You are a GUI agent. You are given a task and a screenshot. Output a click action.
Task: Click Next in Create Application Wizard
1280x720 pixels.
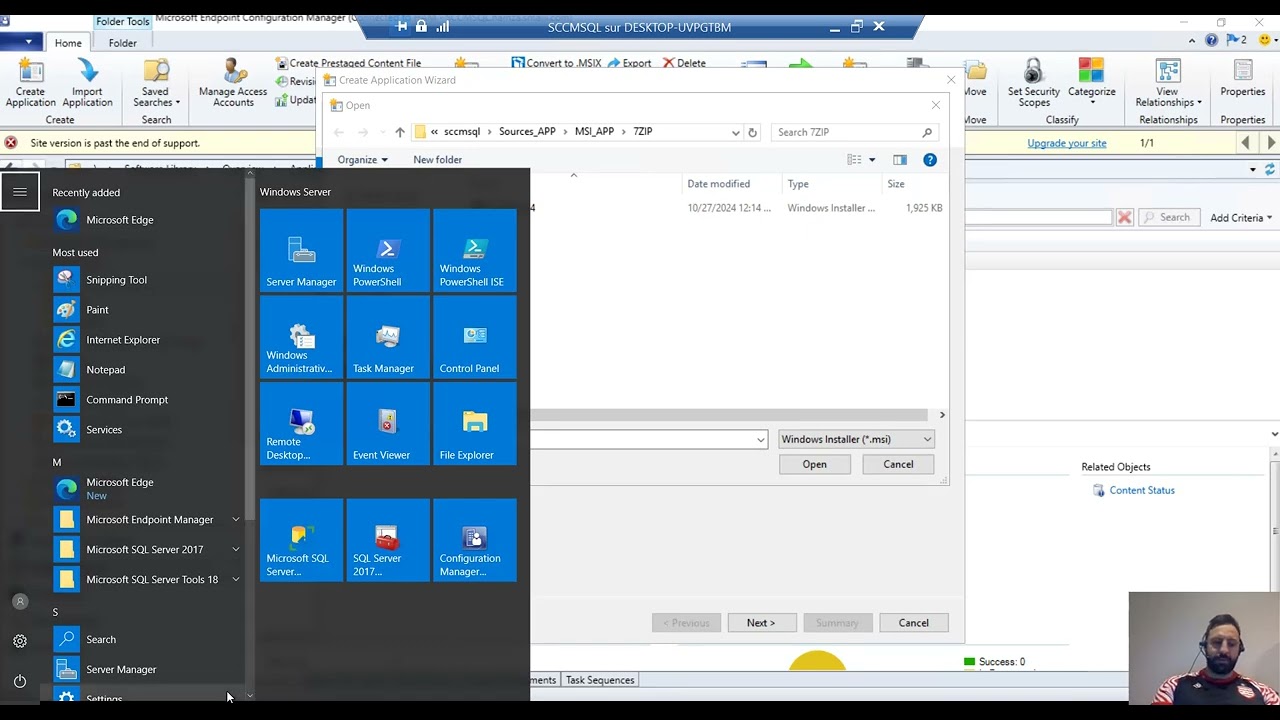(761, 623)
